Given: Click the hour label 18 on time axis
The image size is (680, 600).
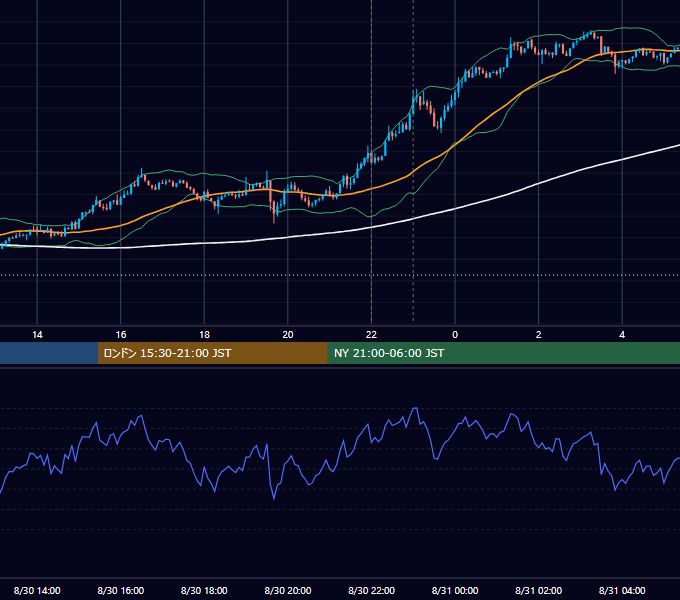Looking at the screenshot, I should [204, 335].
